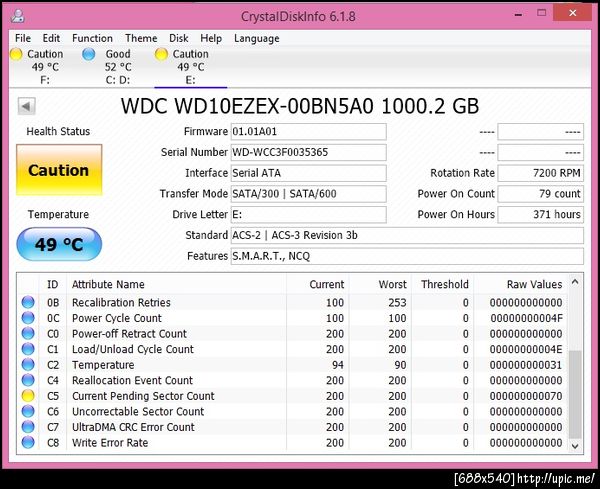The height and width of the screenshot is (489, 600).
Task: Click blue status dot for Uncorrectable Sector Count
Action: [28, 411]
